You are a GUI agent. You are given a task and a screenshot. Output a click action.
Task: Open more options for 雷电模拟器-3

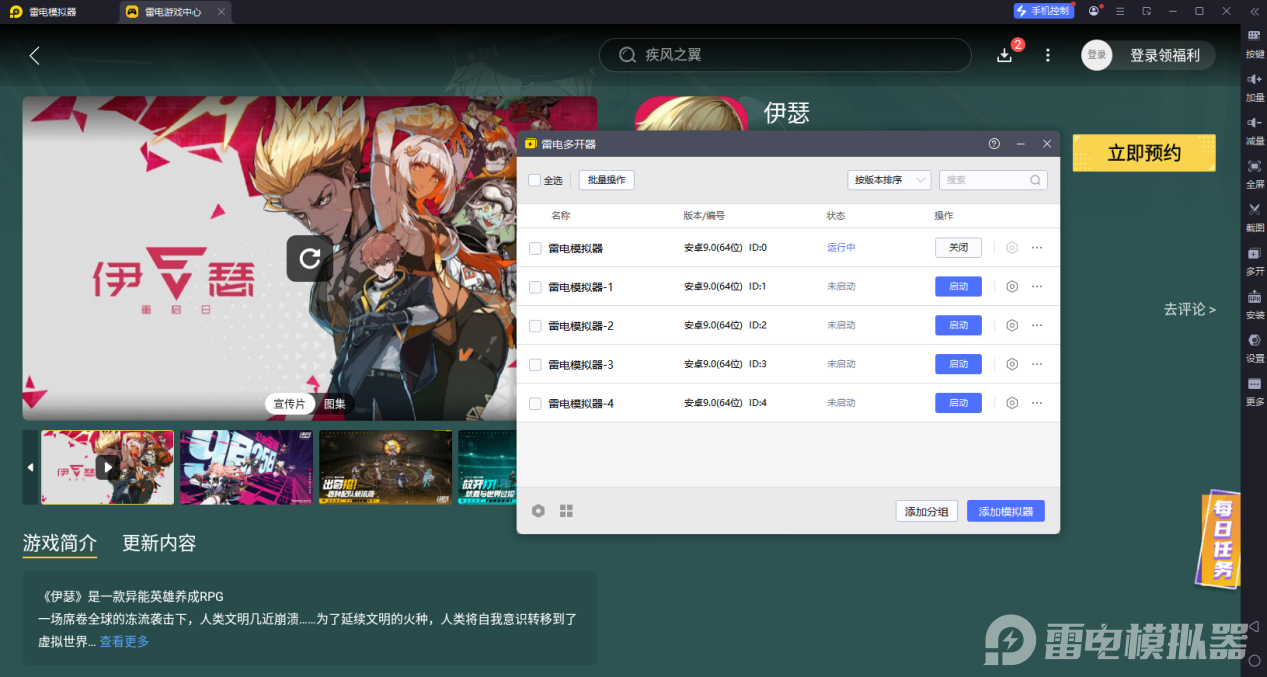(x=1037, y=364)
